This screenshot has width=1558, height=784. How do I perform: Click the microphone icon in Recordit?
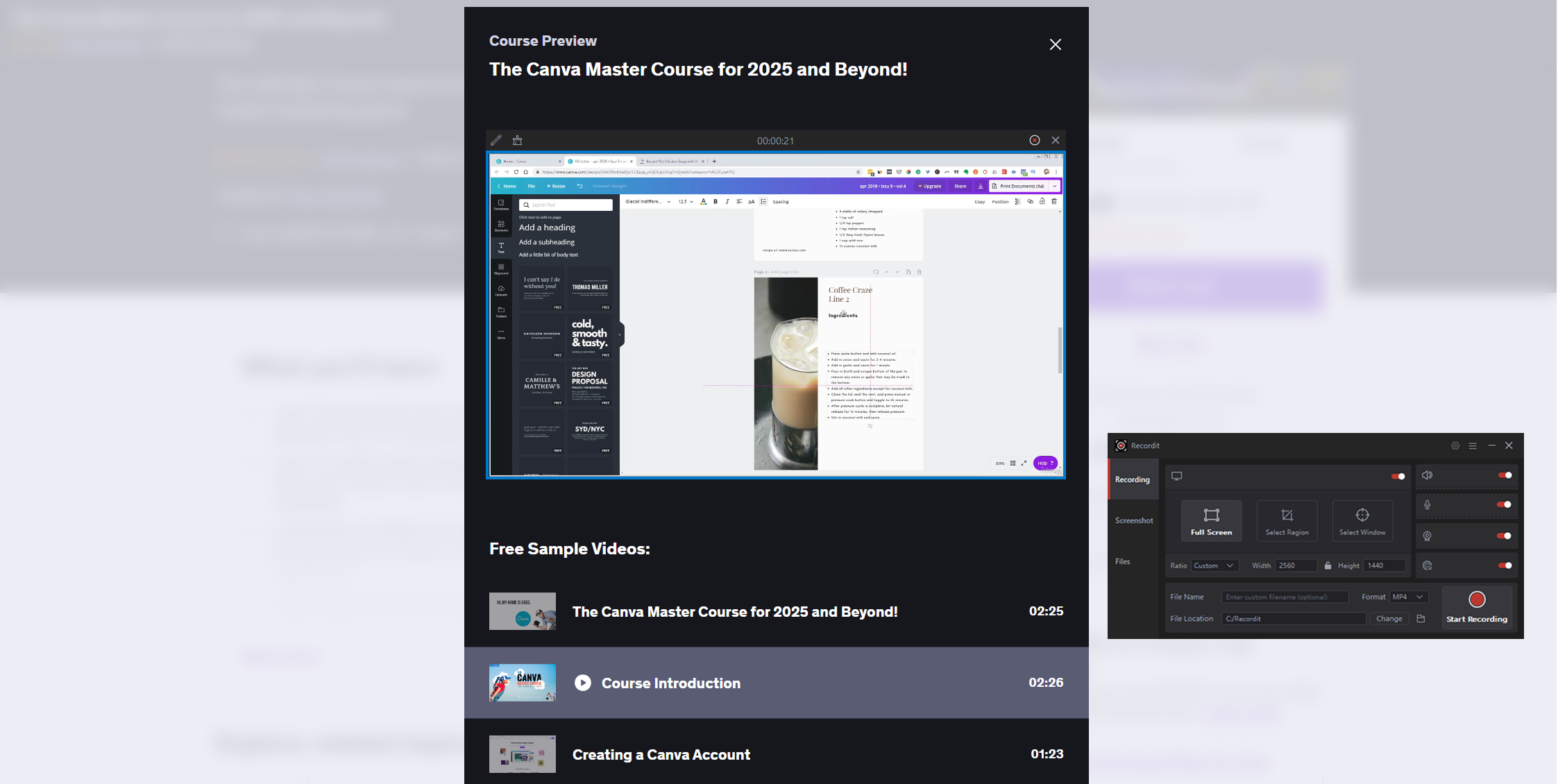click(1427, 504)
